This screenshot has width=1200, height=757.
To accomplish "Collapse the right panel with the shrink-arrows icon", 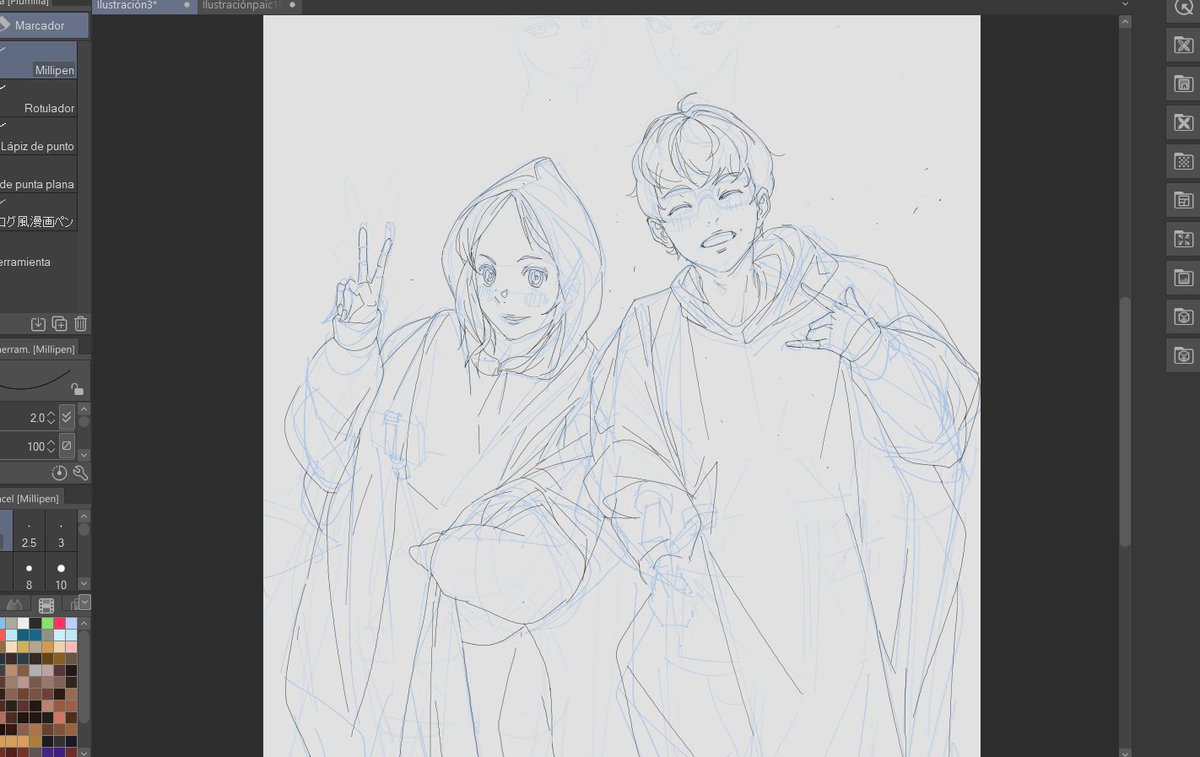I will pos(1182,239).
